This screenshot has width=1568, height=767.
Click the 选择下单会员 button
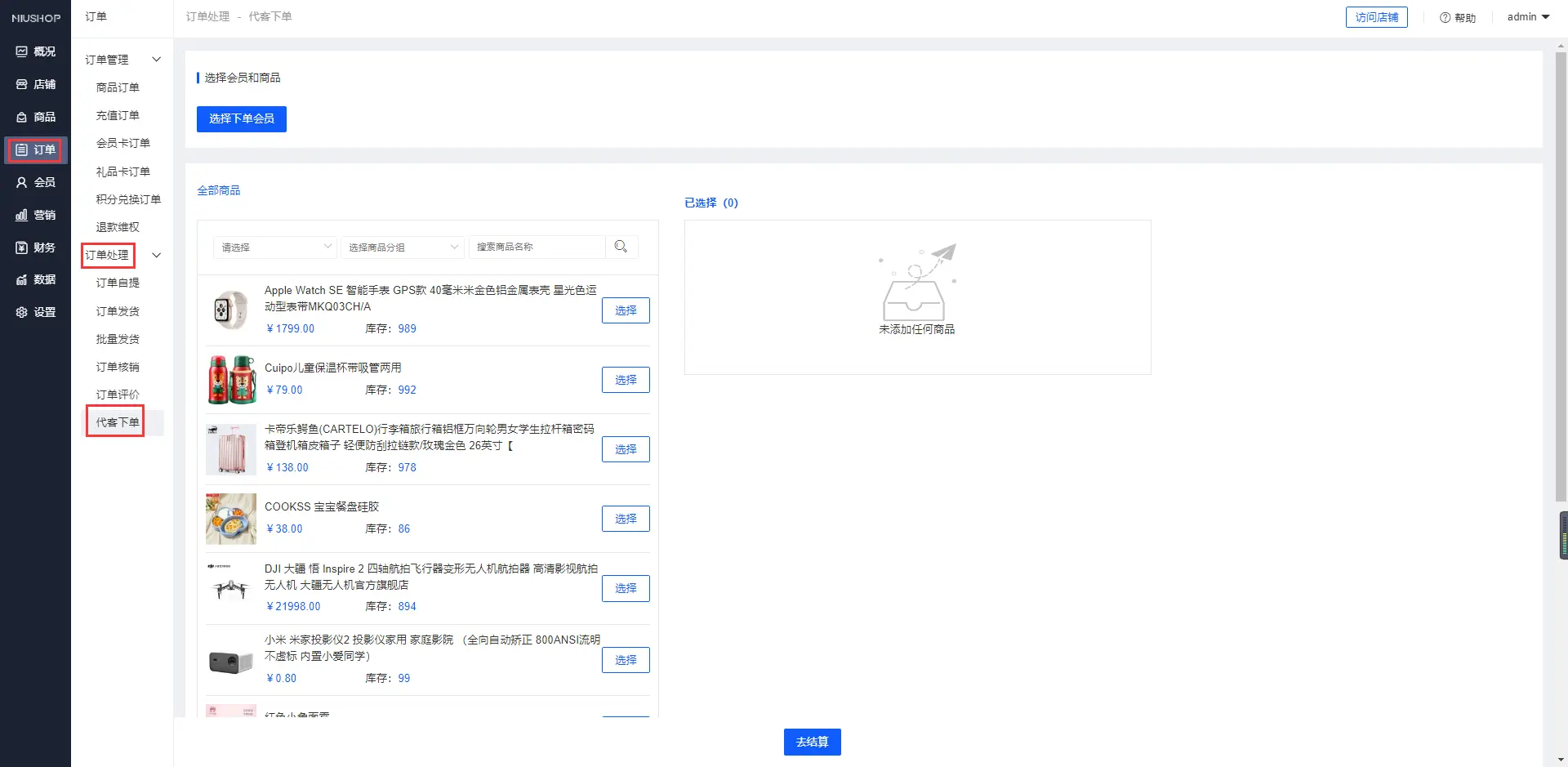241,118
